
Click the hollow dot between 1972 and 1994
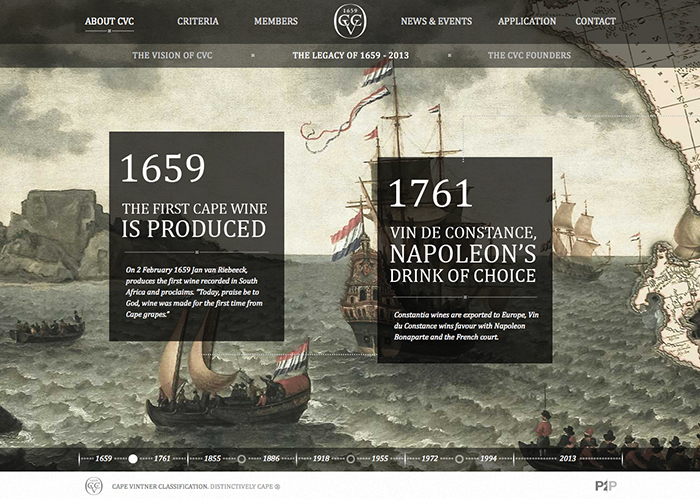click(x=459, y=458)
